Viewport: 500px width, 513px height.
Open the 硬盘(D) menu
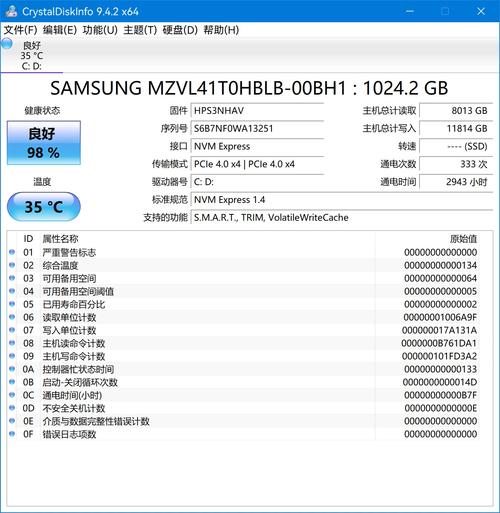pos(180,30)
